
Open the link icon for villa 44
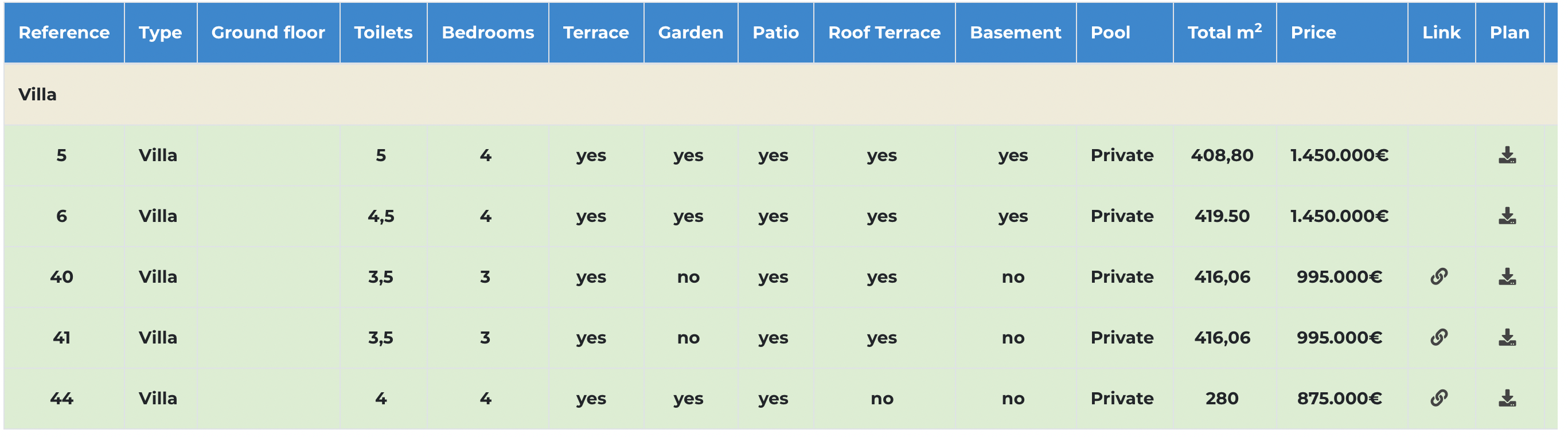click(x=1439, y=398)
